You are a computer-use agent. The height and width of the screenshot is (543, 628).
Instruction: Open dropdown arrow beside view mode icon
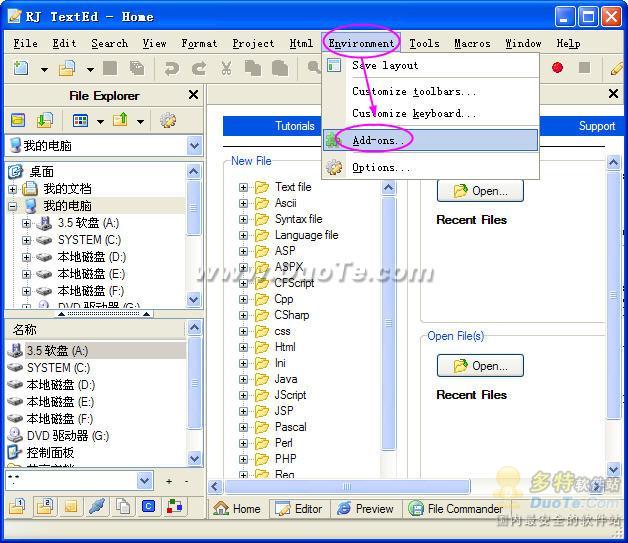click(x=100, y=121)
